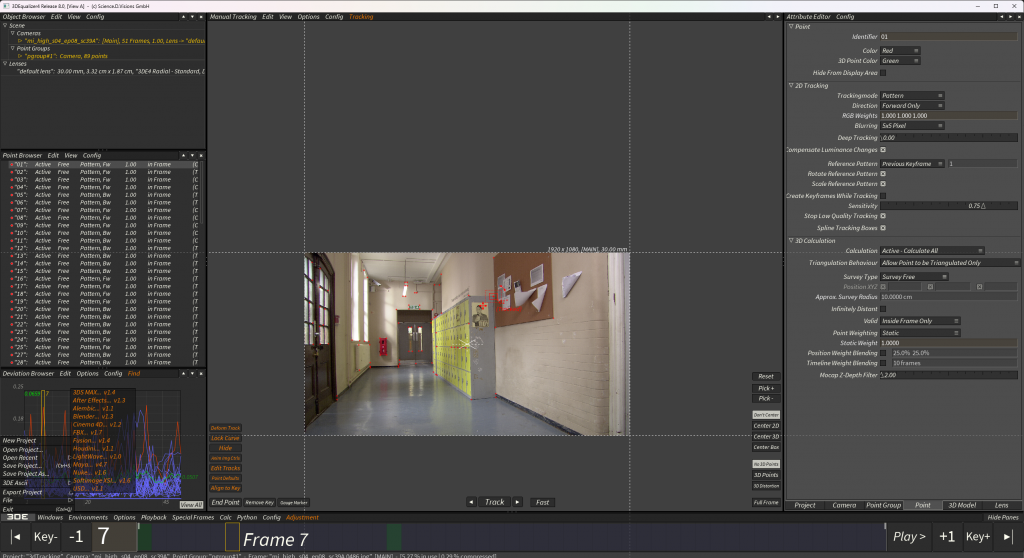1024x558 pixels.
Task: Open the 3D Point Color dropdown
Action: tap(900, 61)
